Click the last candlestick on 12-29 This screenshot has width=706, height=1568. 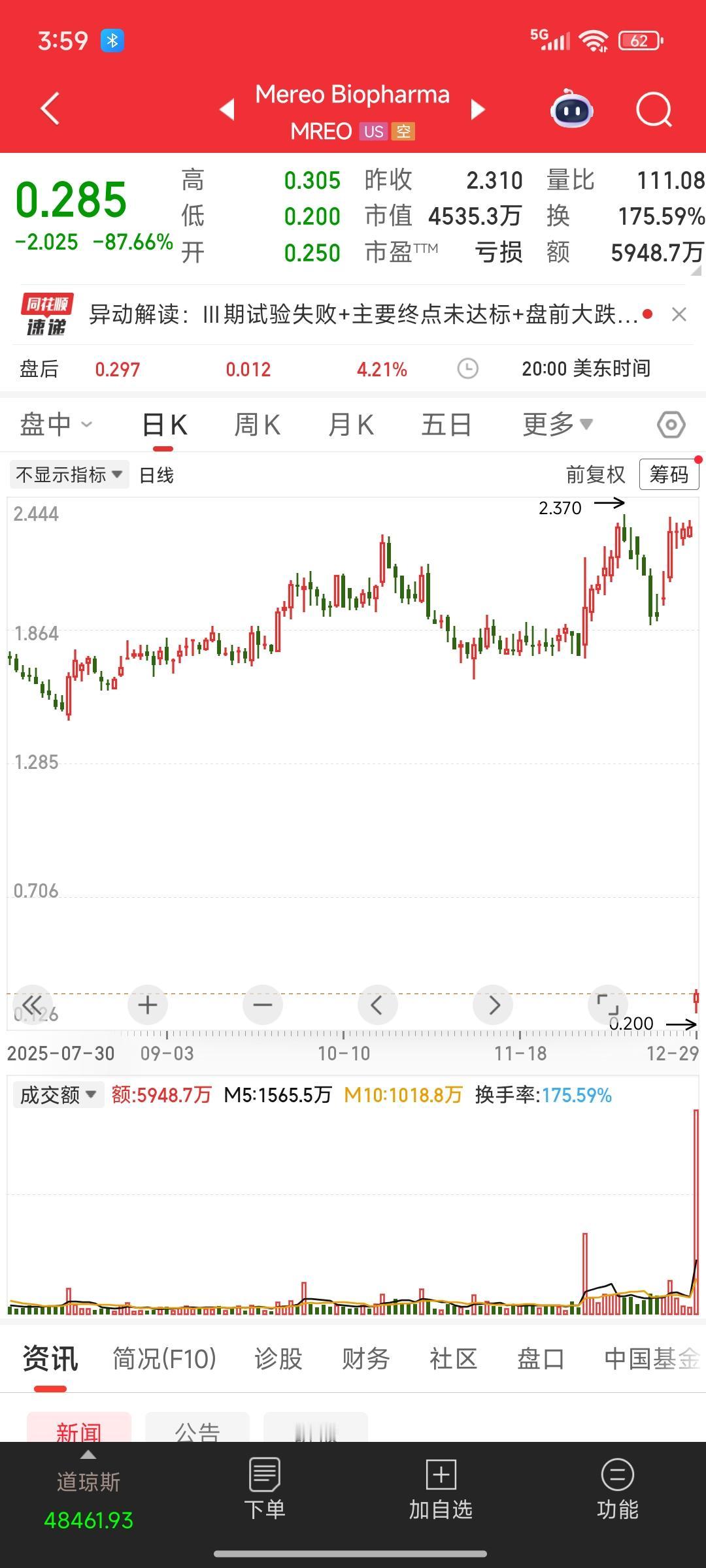point(696,1000)
